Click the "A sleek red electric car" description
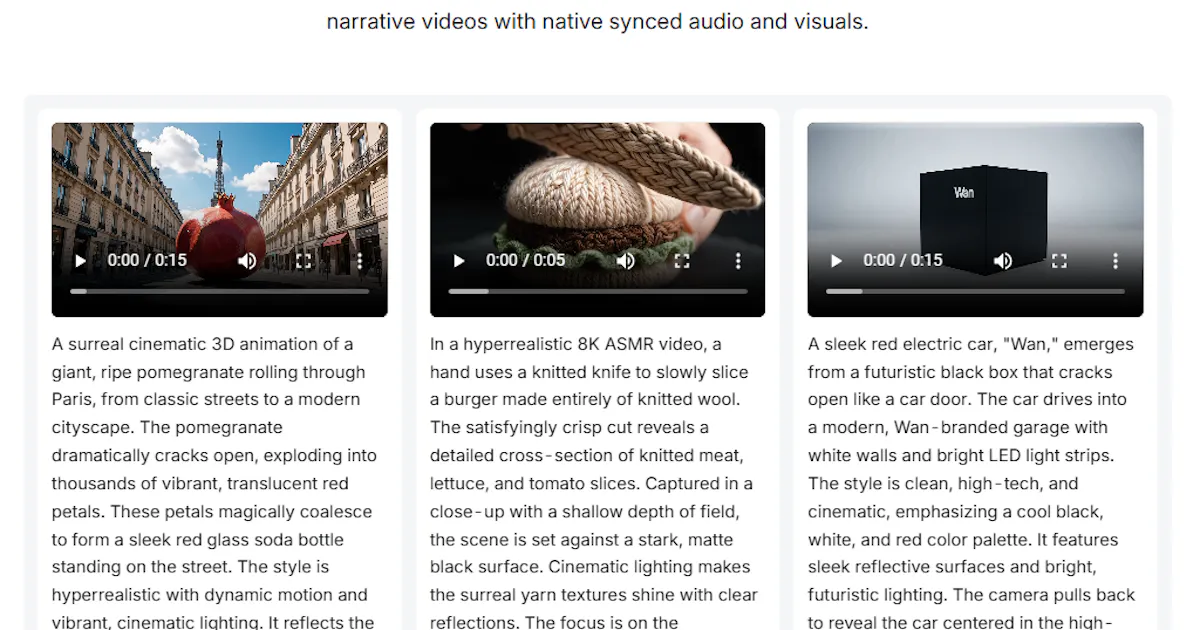Viewport: 1200px width, 630px height. click(x=972, y=482)
